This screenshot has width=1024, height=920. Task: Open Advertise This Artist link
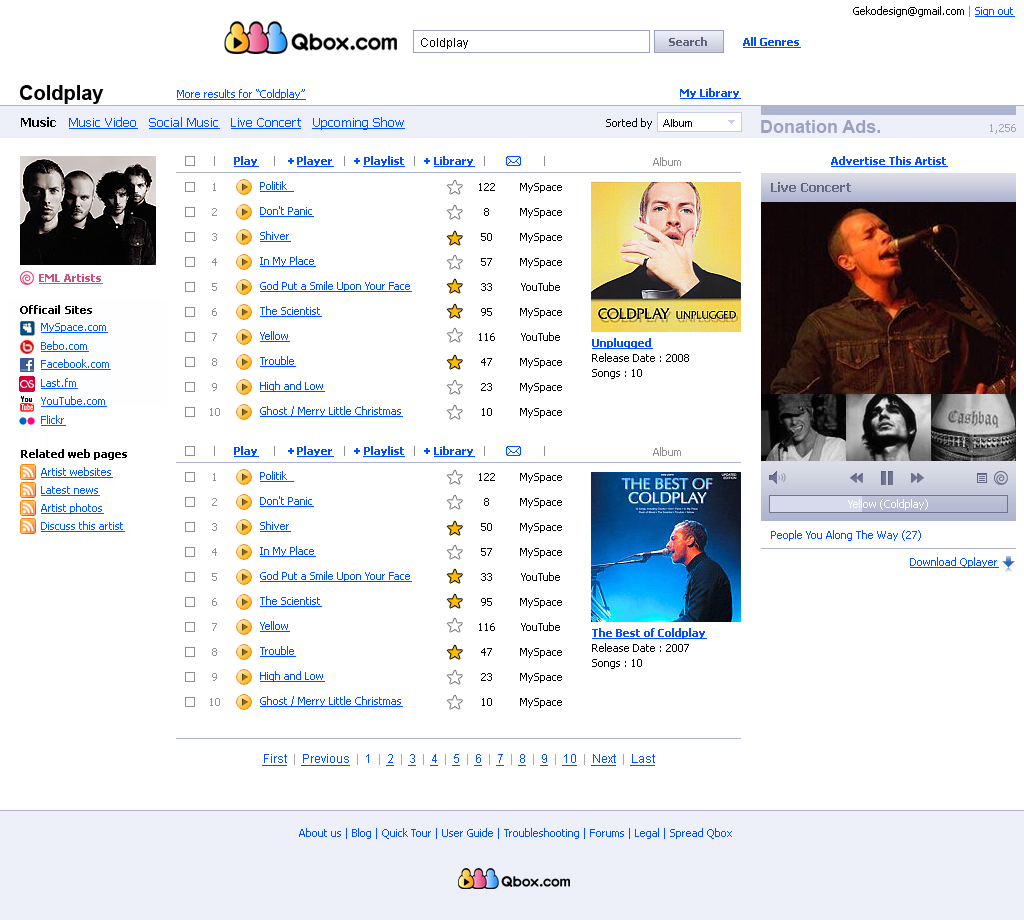pyautogui.click(x=888, y=161)
